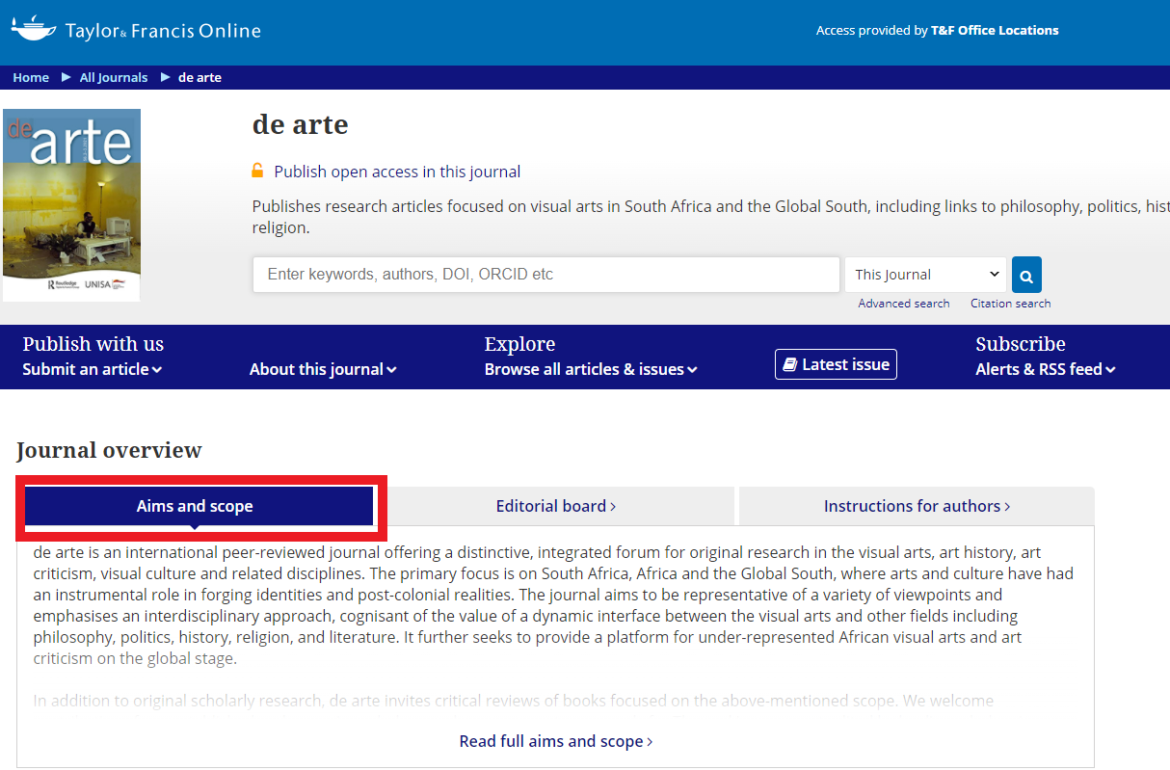Open All Journals breadcrumb link

pos(113,78)
